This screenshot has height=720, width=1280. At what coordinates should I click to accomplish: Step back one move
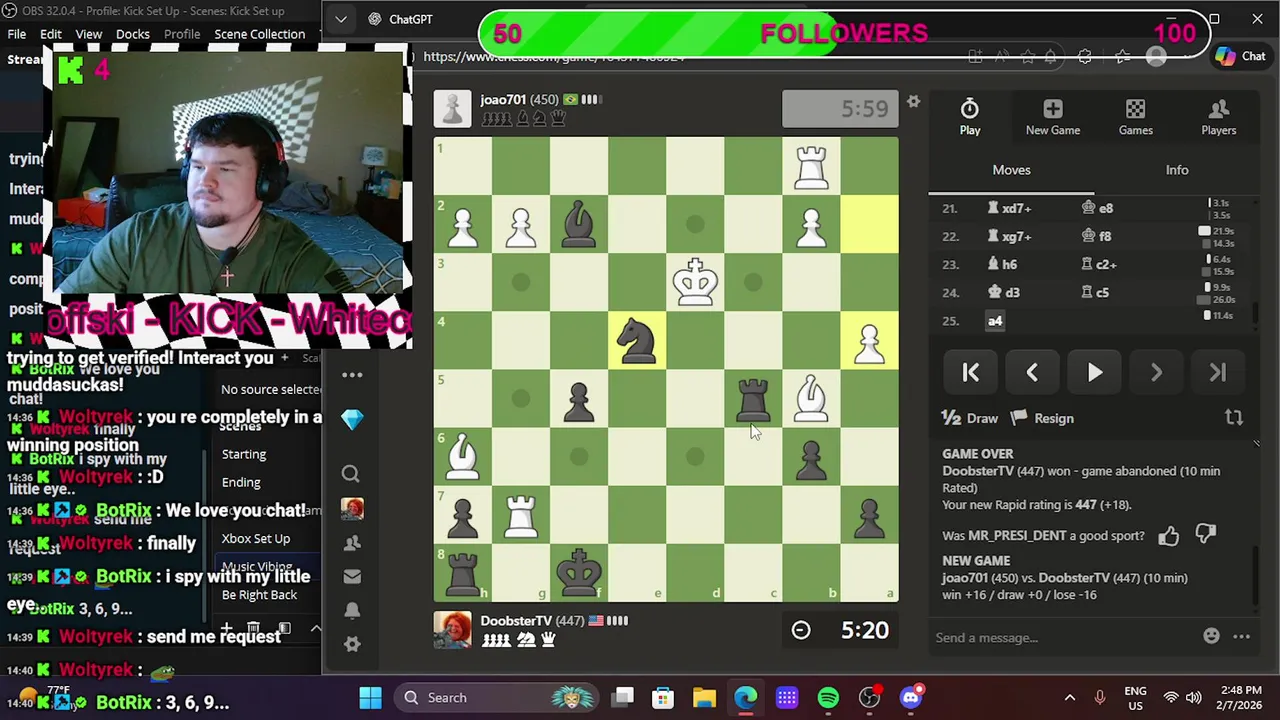point(1032,372)
